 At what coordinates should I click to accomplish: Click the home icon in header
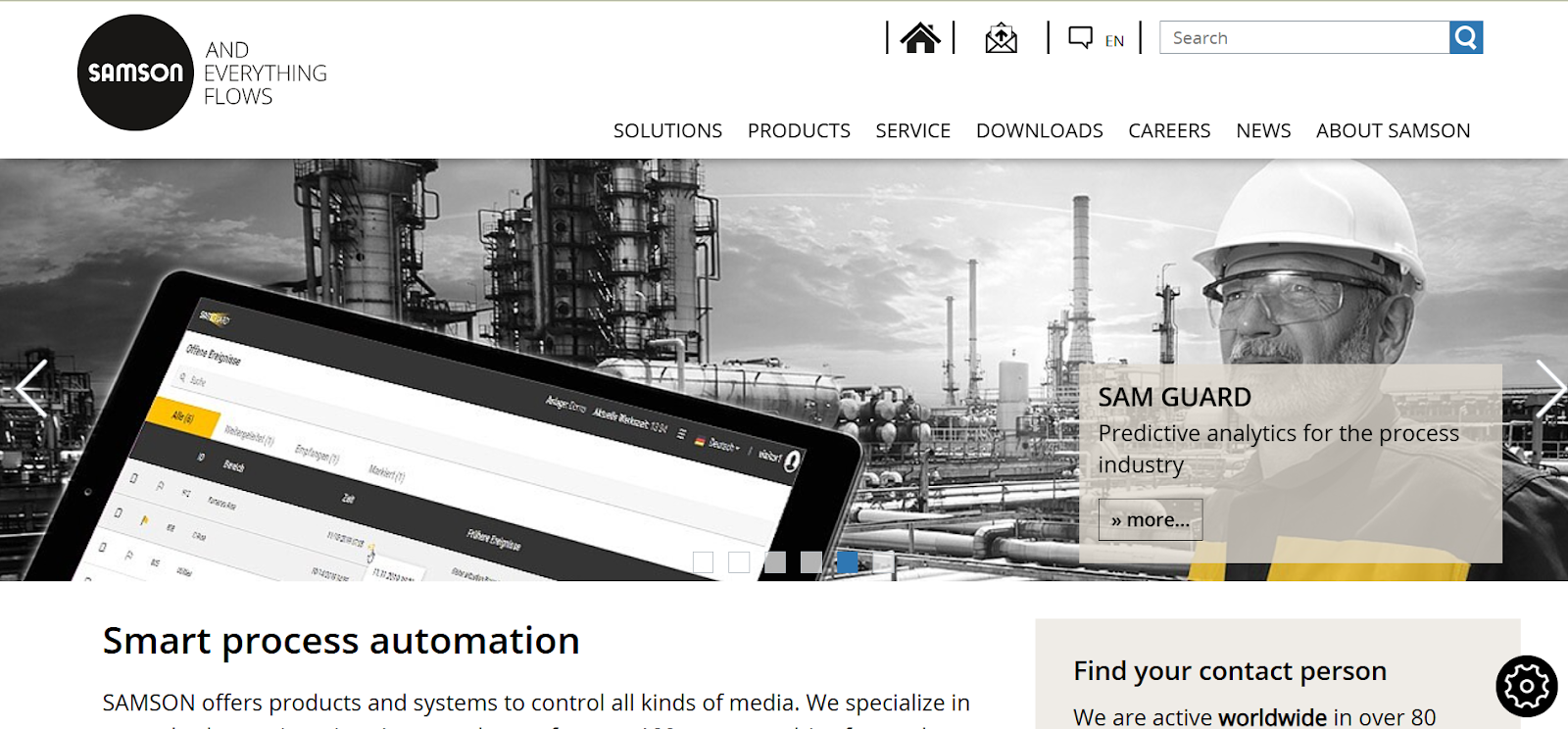[920, 38]
